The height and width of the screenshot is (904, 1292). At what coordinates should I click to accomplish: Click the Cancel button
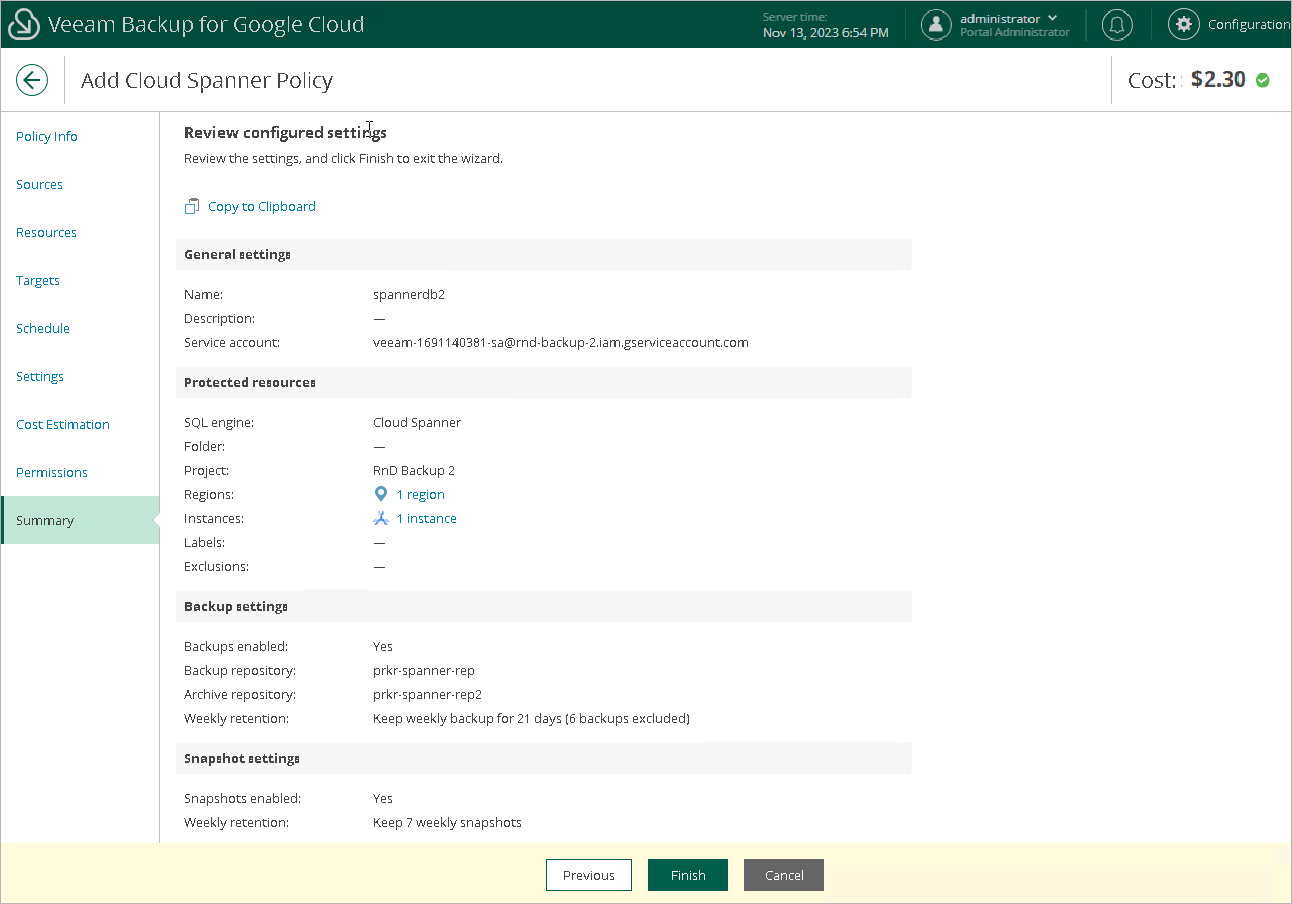[x=783, y=875]
